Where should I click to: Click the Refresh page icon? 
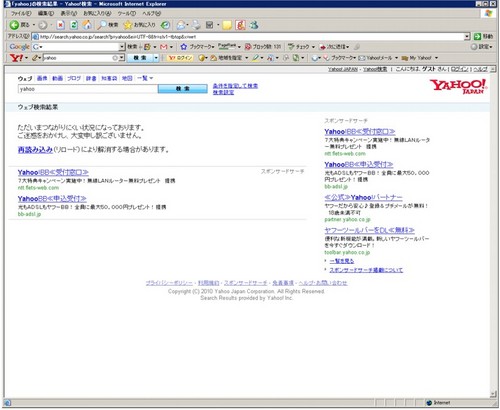74,25
